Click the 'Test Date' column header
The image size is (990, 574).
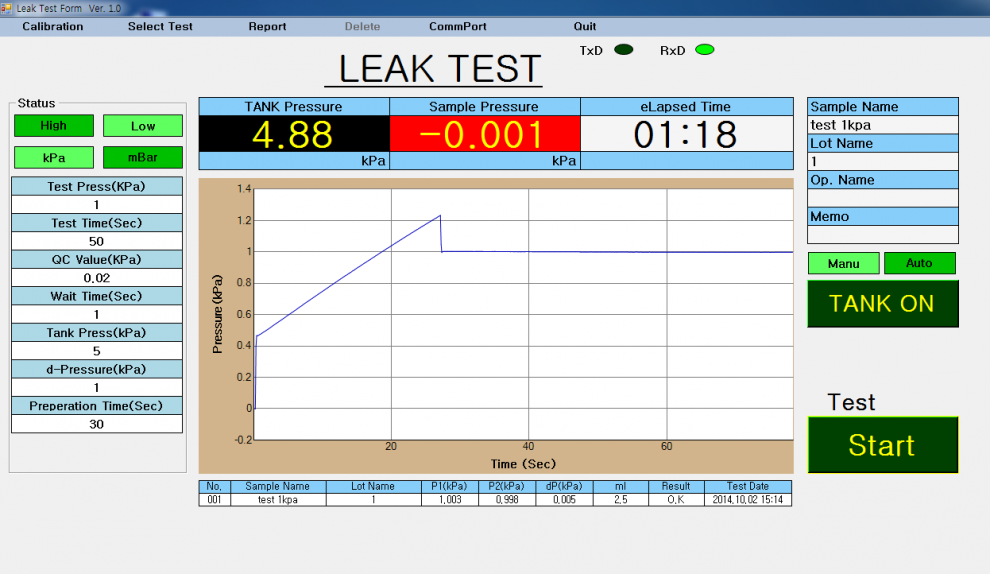coord(748,486)
